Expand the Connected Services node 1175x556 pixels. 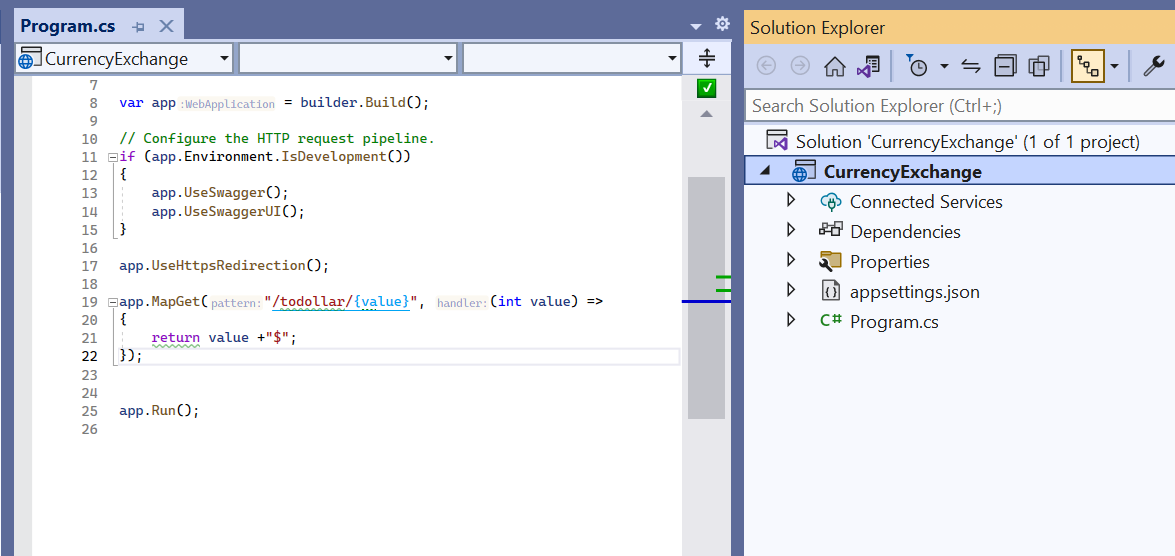pyautogui.click(x=791, y=201)
